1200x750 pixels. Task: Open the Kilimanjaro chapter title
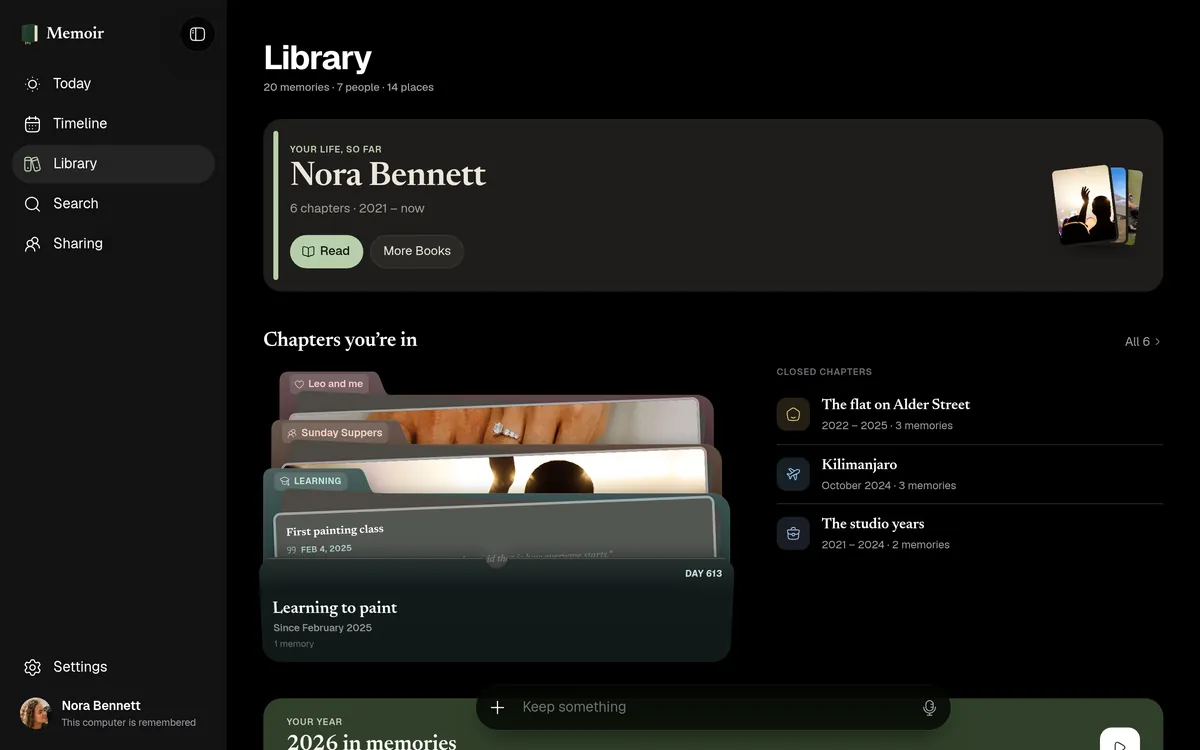coord(859,465)
